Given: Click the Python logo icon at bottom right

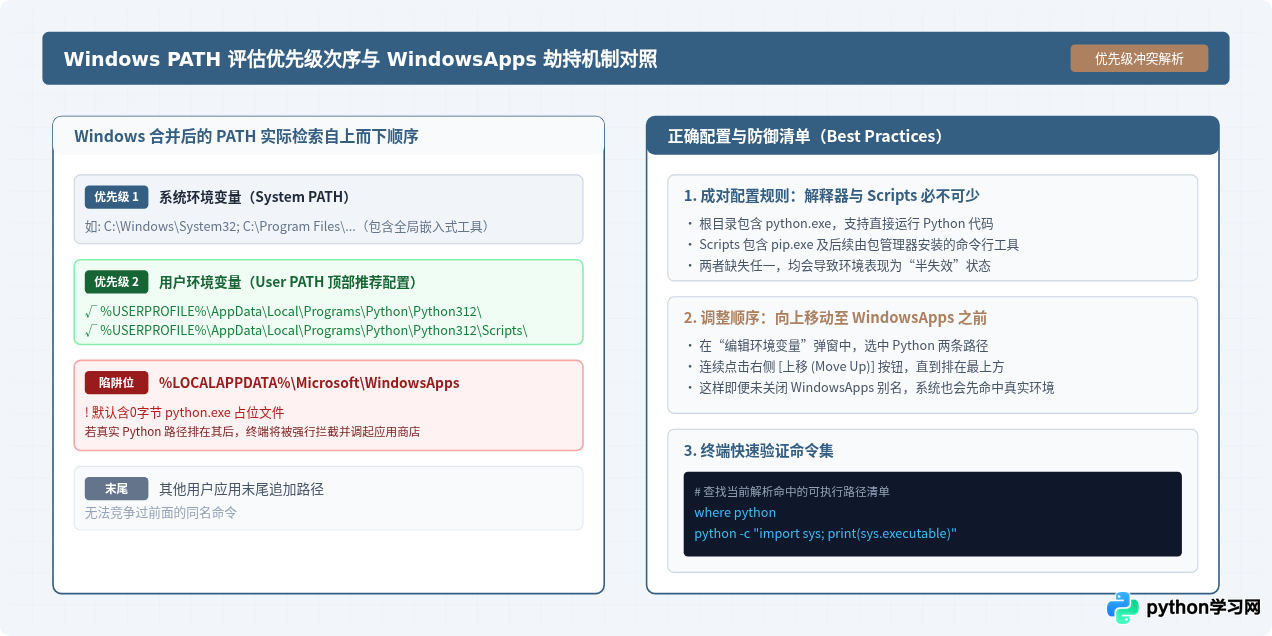Looking at the screenshot, I should click(1122, 607).
